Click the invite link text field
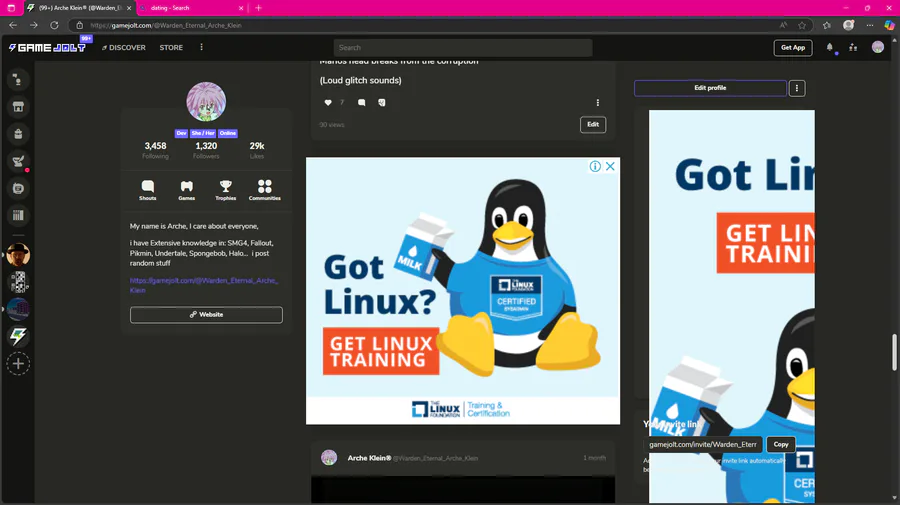This screenshot has height=505, width=900. [703, 444]
